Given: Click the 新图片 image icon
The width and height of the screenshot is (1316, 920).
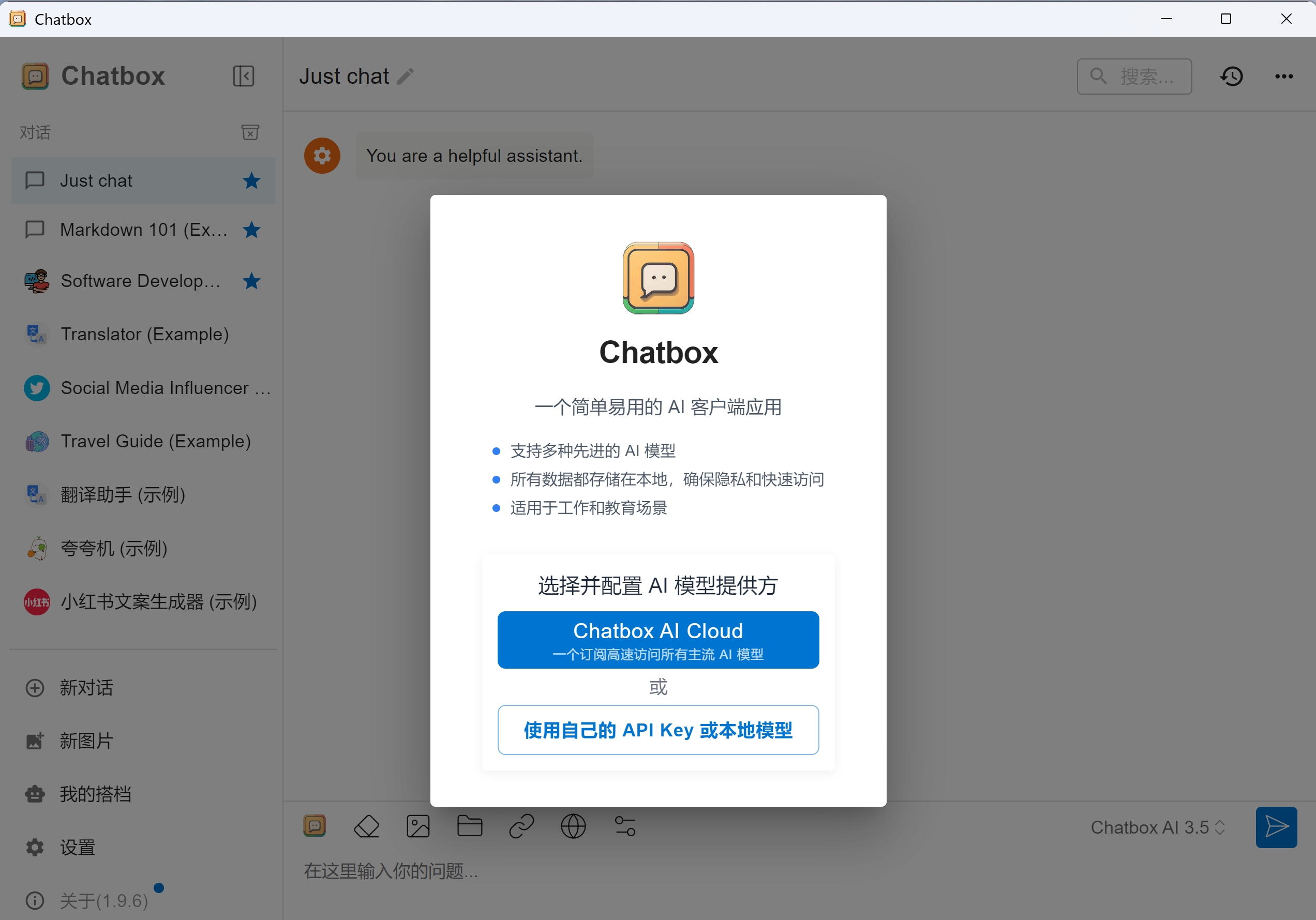Looking at the screenshot, I should coord(35,741).
